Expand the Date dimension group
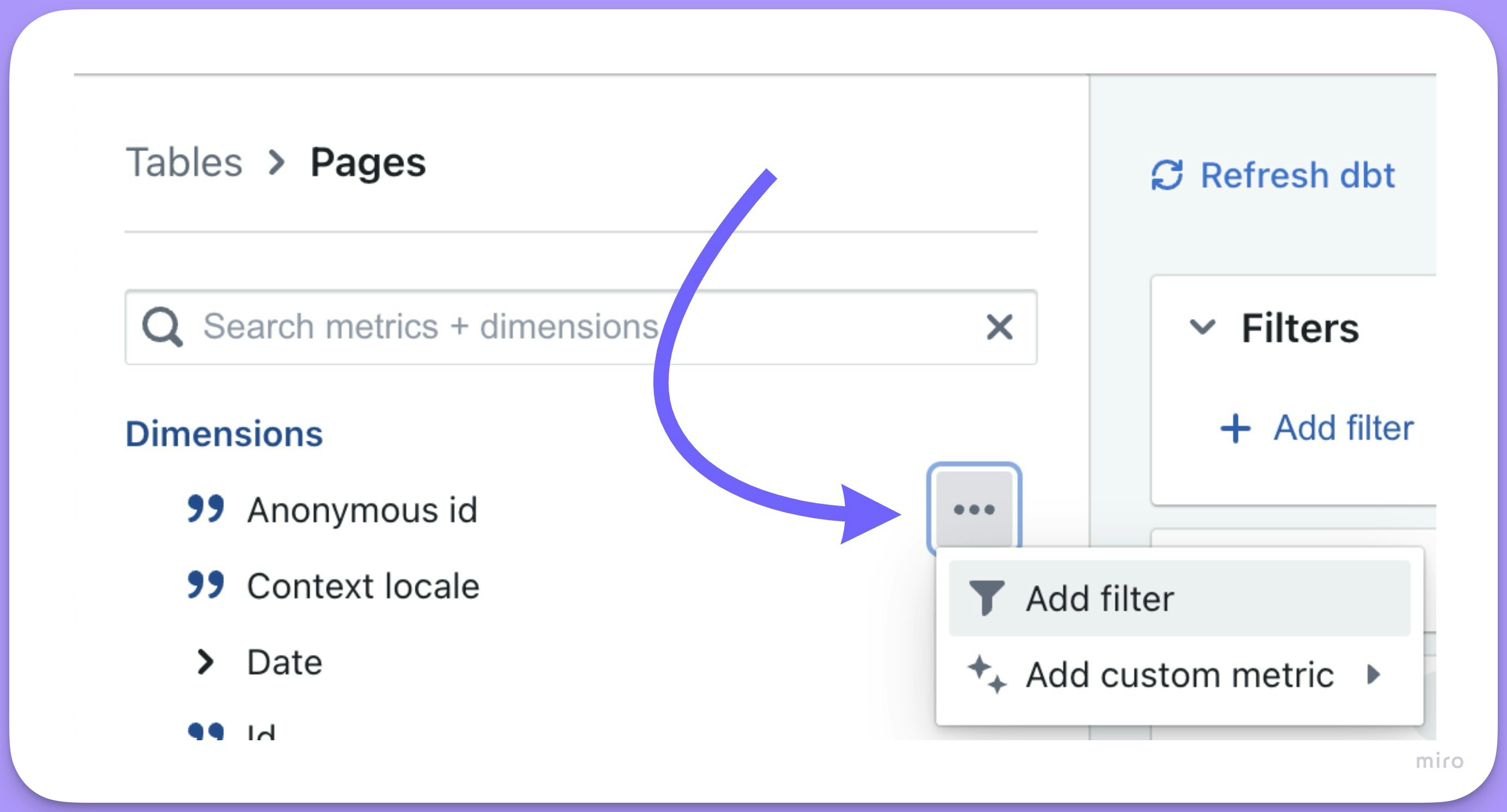 pos(205,662)
